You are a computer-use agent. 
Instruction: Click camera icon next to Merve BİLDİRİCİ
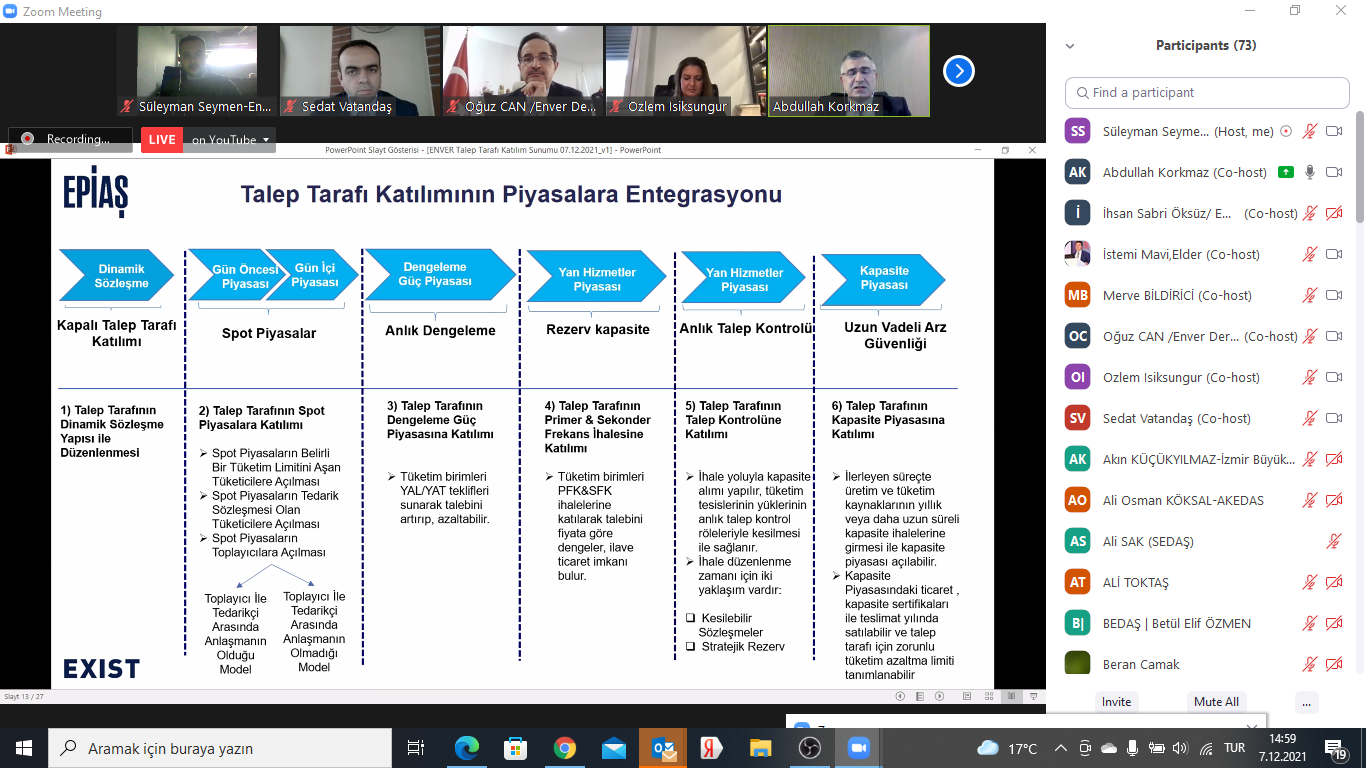[x=1333, y=295]
